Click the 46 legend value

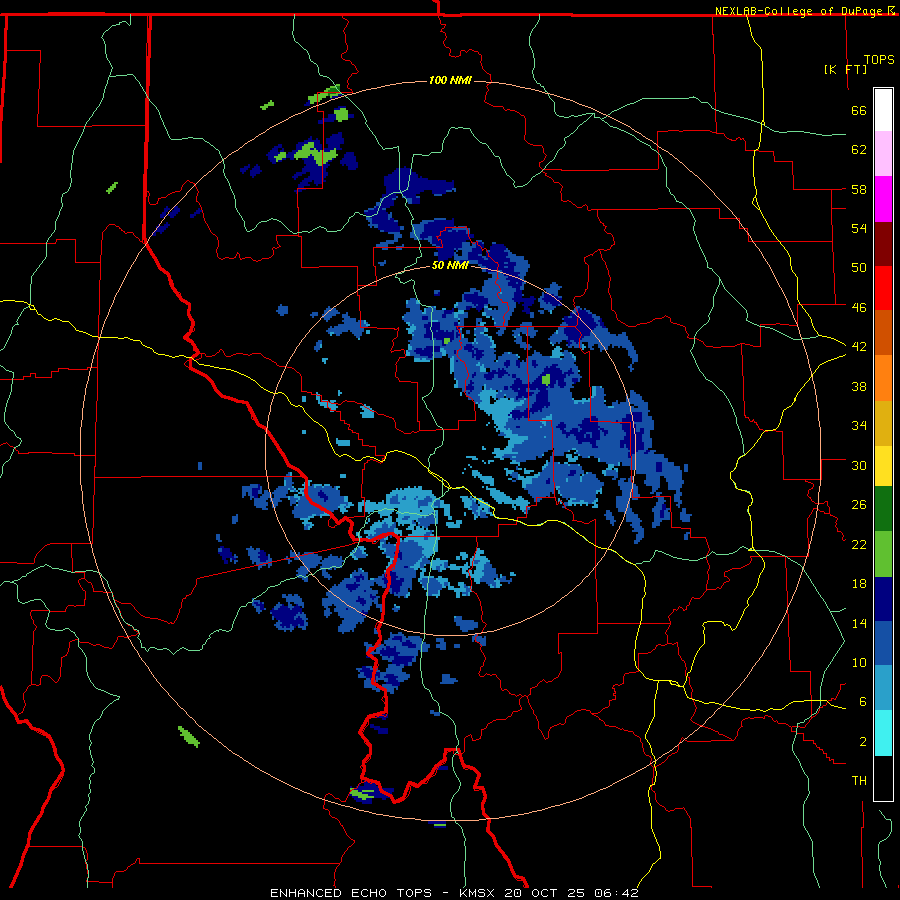coord(859,308)
